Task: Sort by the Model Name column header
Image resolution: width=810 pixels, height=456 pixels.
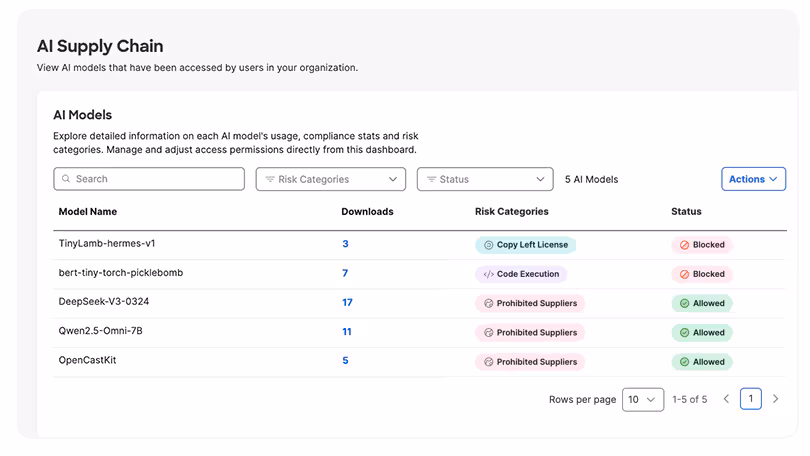Action: [88, 212]
